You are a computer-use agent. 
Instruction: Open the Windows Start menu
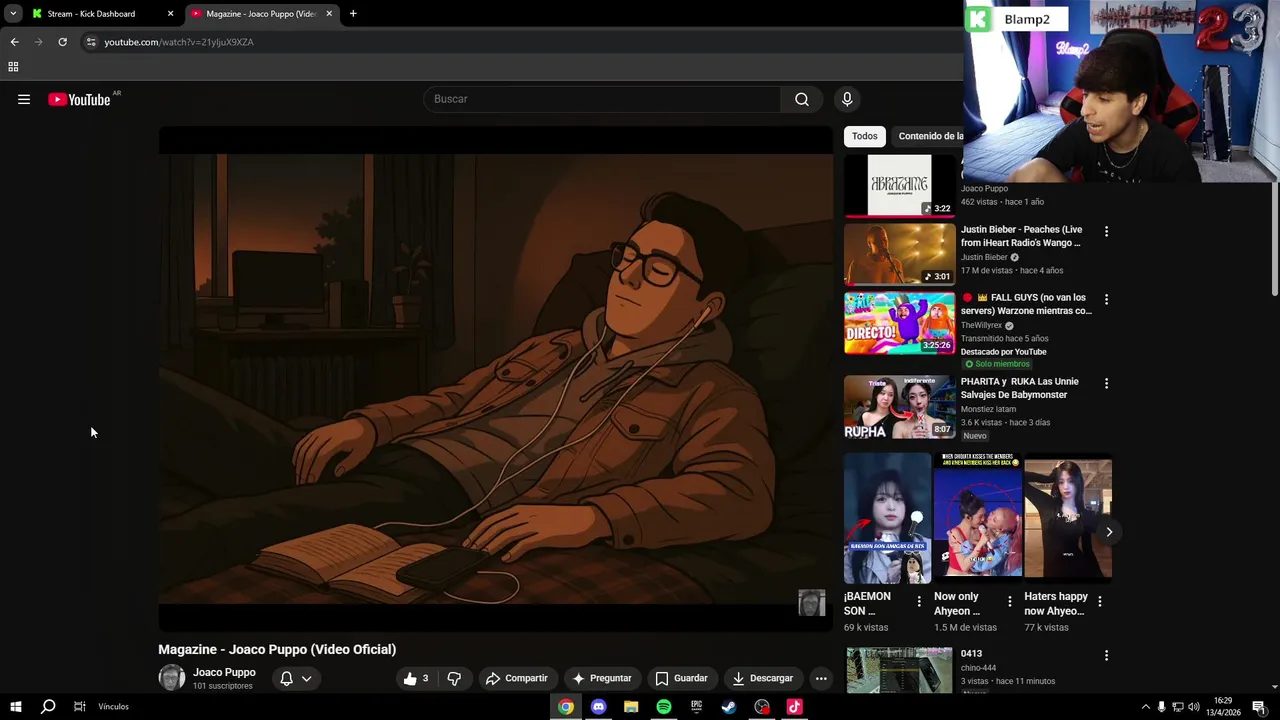tap(15, 707)
